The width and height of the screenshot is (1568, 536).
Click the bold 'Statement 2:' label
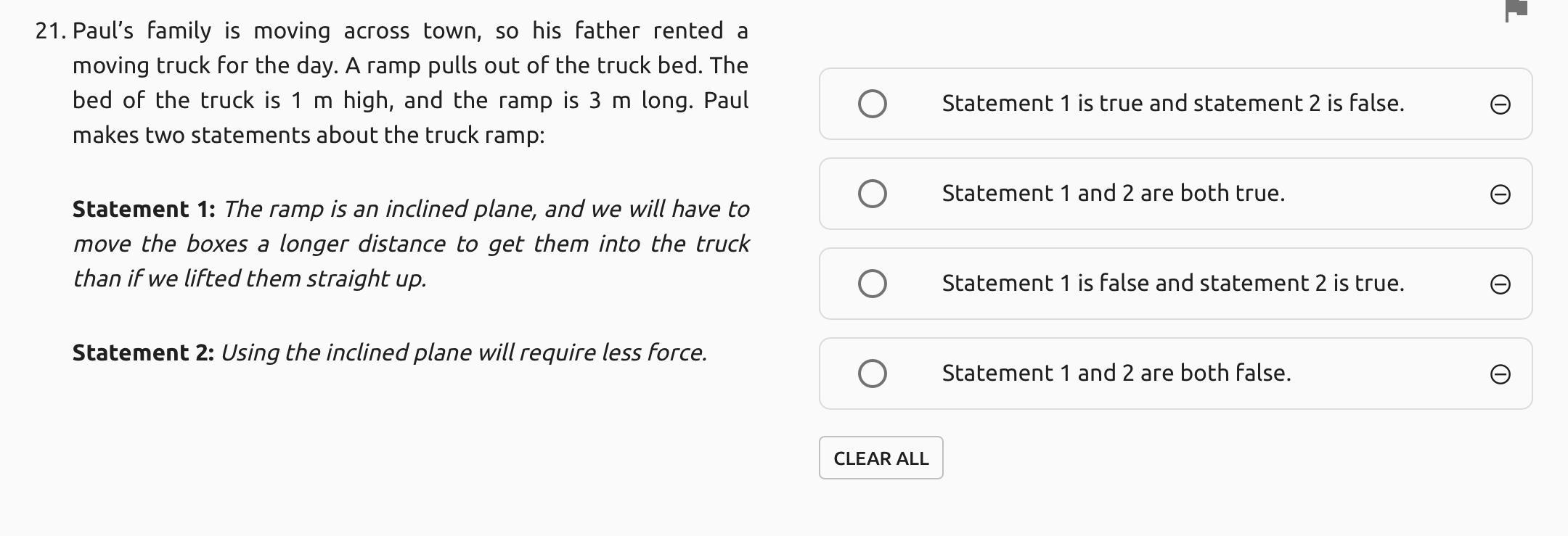[143, 352]
